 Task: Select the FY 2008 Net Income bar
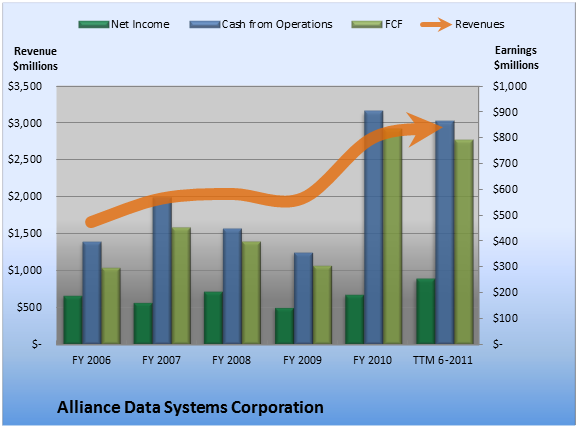(213, 318)
